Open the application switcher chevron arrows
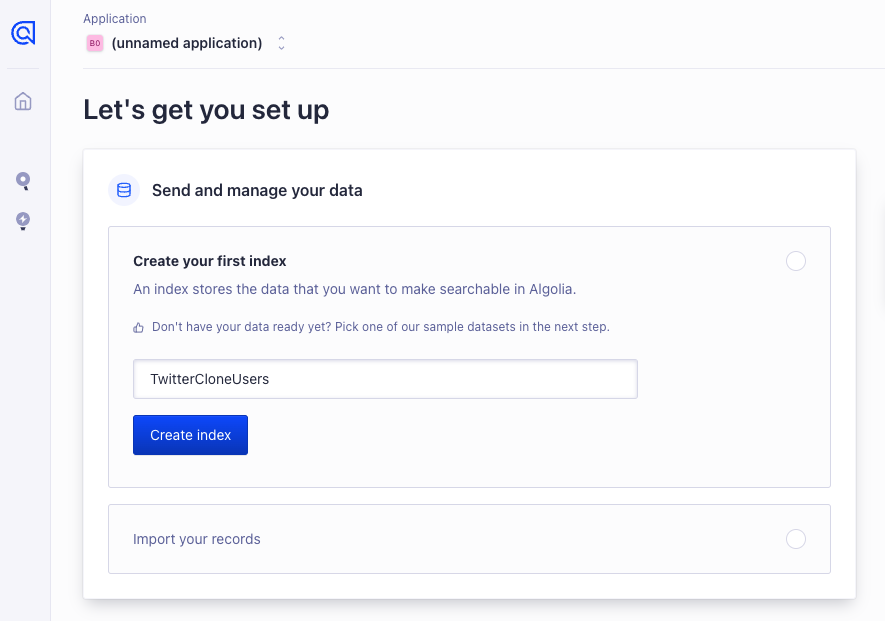Viewport: 885px width, 621px height. click(281, 43)
